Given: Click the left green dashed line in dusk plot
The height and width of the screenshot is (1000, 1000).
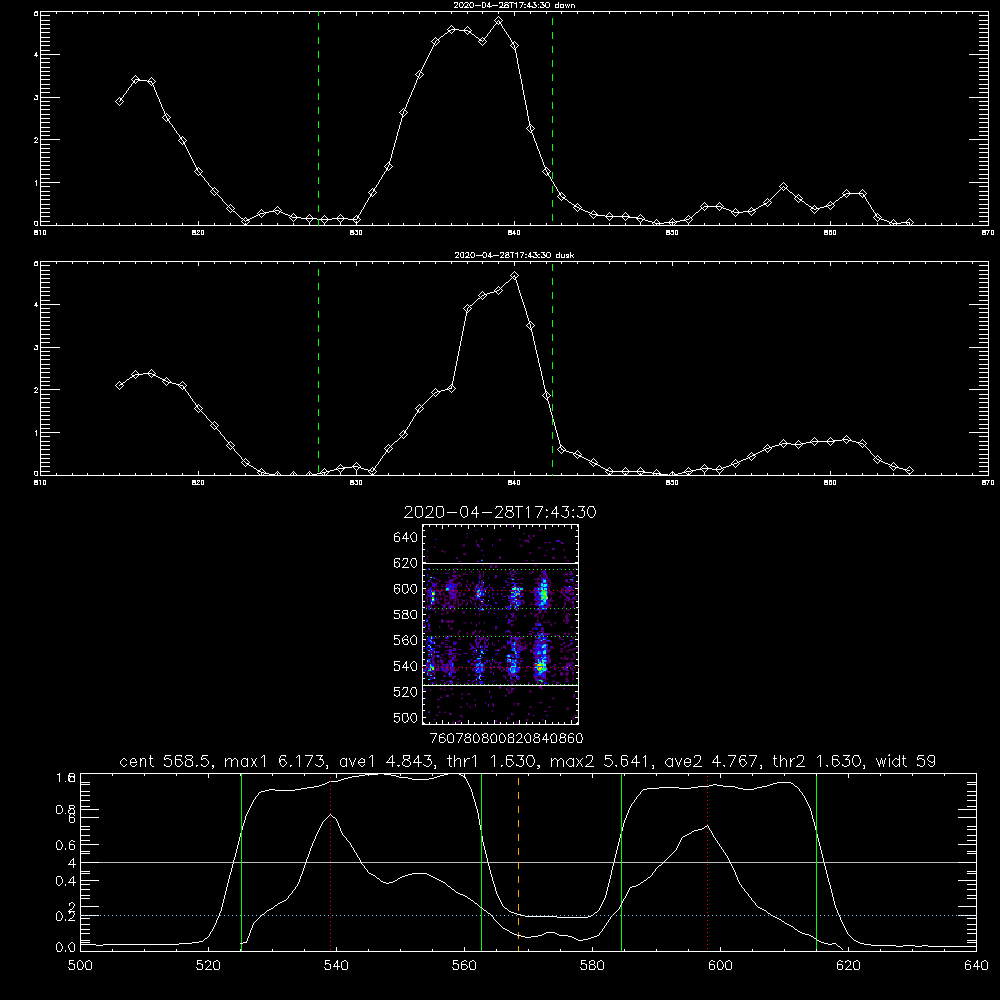Looking at the screenshot, I should click(x=318, y=368).
